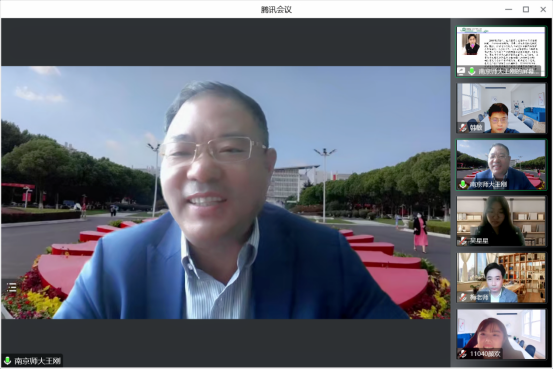
Task: Click the green microphone icon in the bottom-left speaker label
Action: [x=7, y=361]
